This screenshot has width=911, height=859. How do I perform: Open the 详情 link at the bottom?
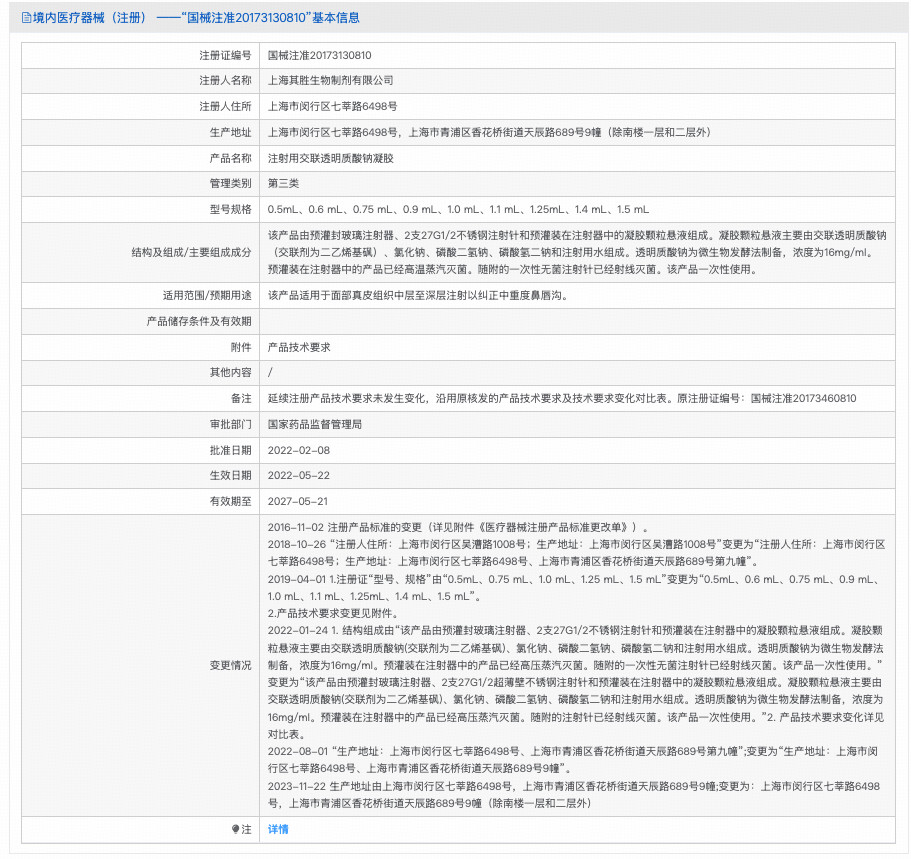coord(278,830)
